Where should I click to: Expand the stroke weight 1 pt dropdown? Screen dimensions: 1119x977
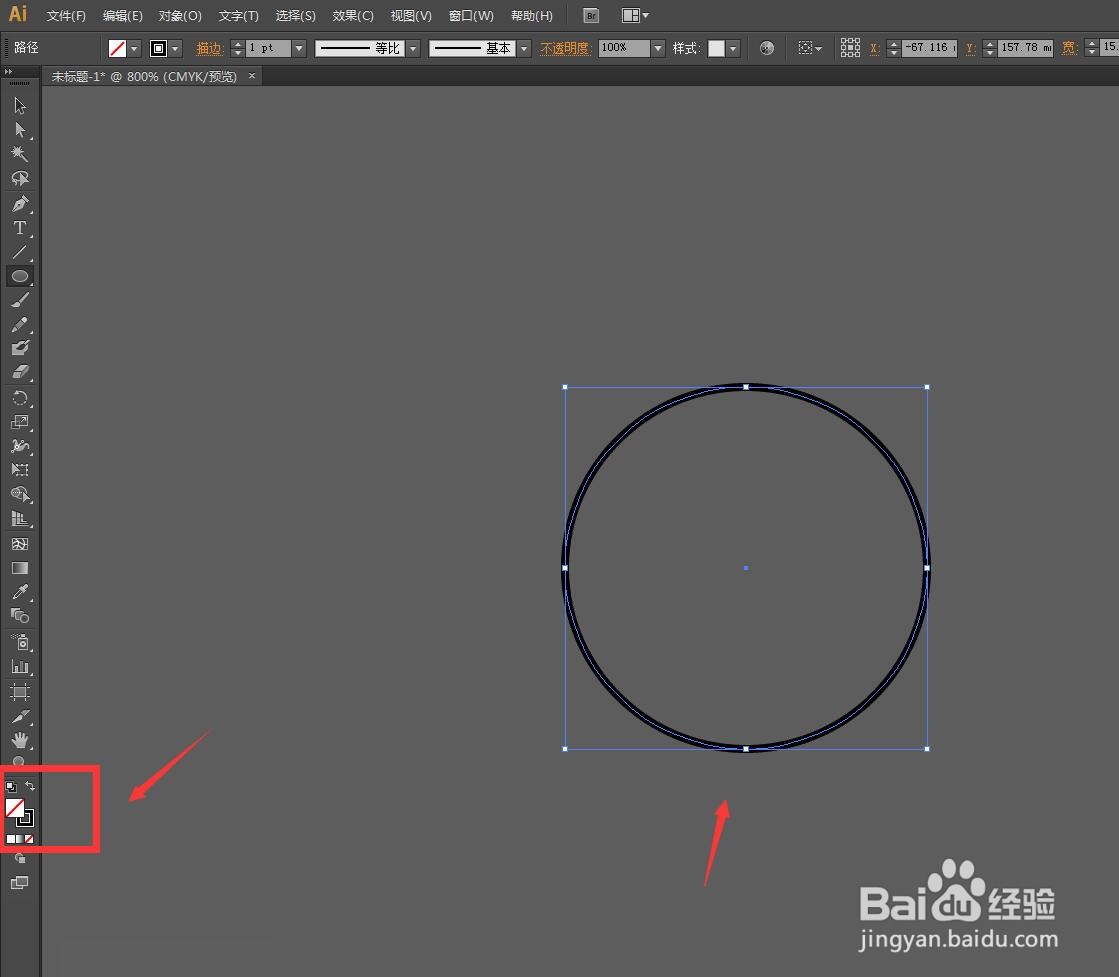point(300,48)
